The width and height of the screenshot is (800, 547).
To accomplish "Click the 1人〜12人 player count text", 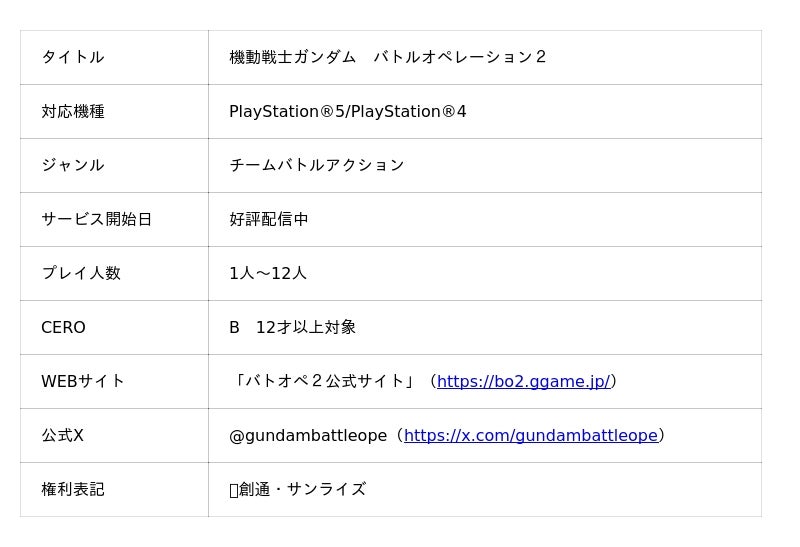I will click(x=268, y=274).
